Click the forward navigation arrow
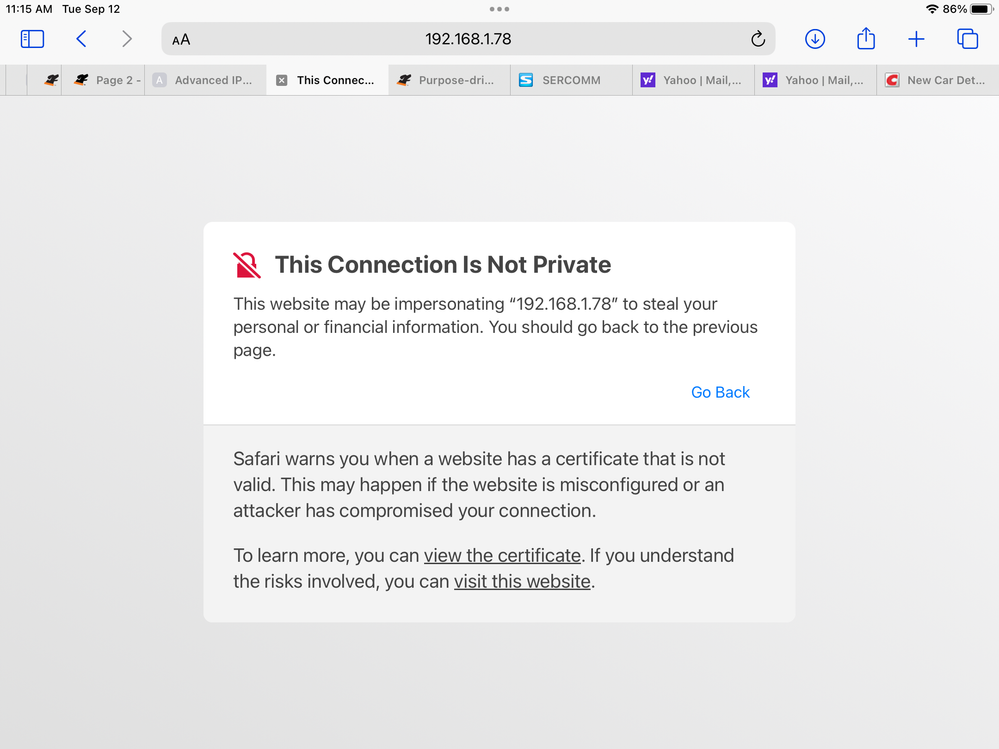 point(126,39)
